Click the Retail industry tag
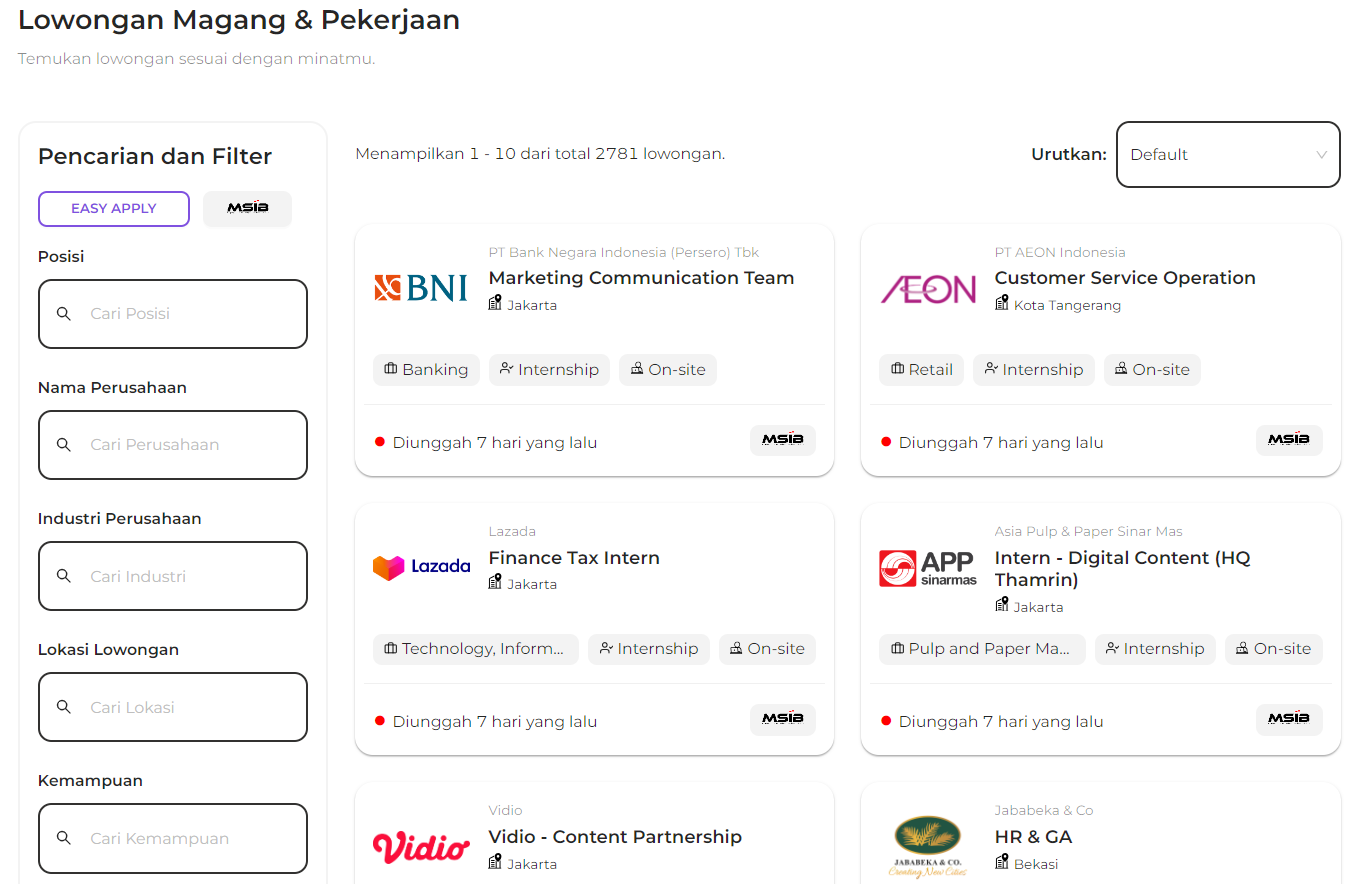Viewport: 1366px width, 884px height. pos(921,370)
